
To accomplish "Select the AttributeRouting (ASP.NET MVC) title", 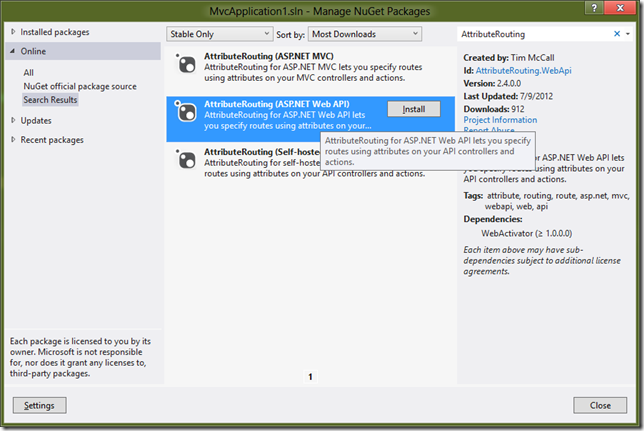I will click(x=269, y=56).
